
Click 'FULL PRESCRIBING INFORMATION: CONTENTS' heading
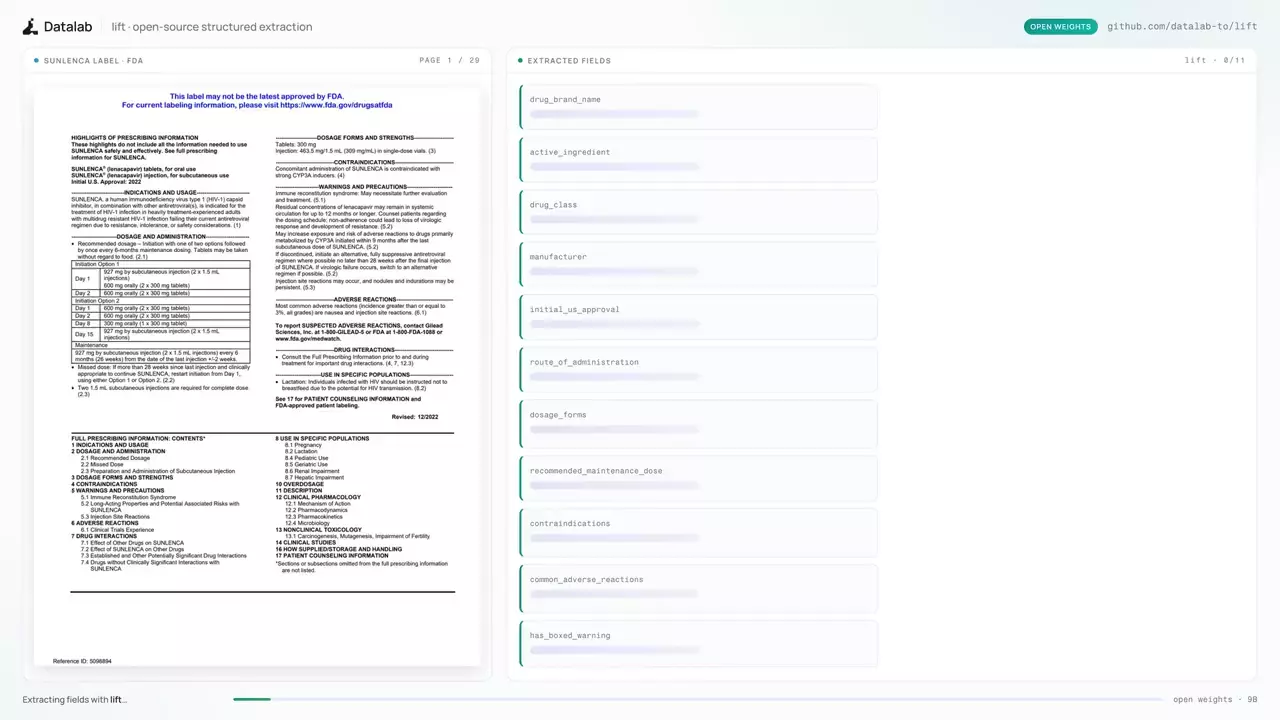click(138, 439)
